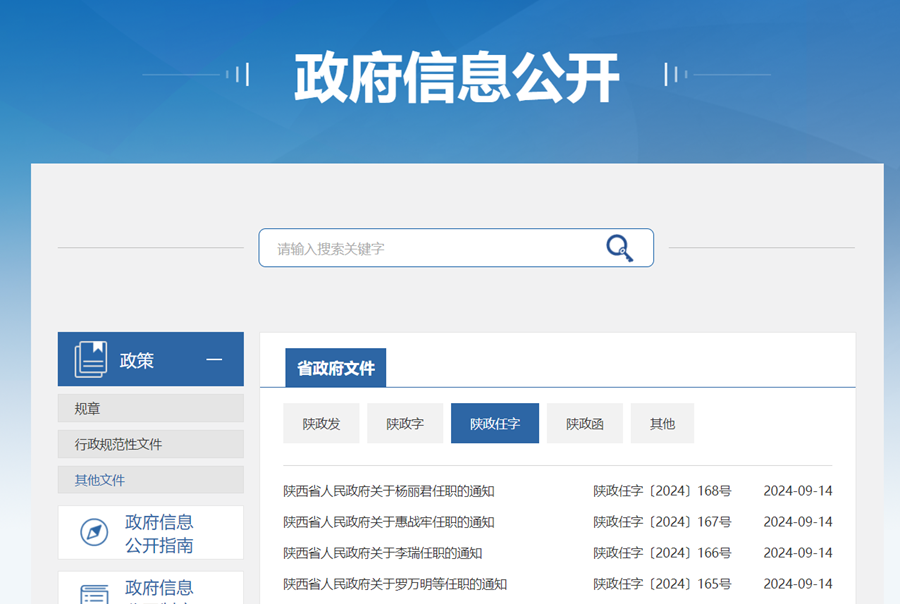Open the 行政规范性文件 sidebar item
Viewport: 900px width, 604px height.
150,444
